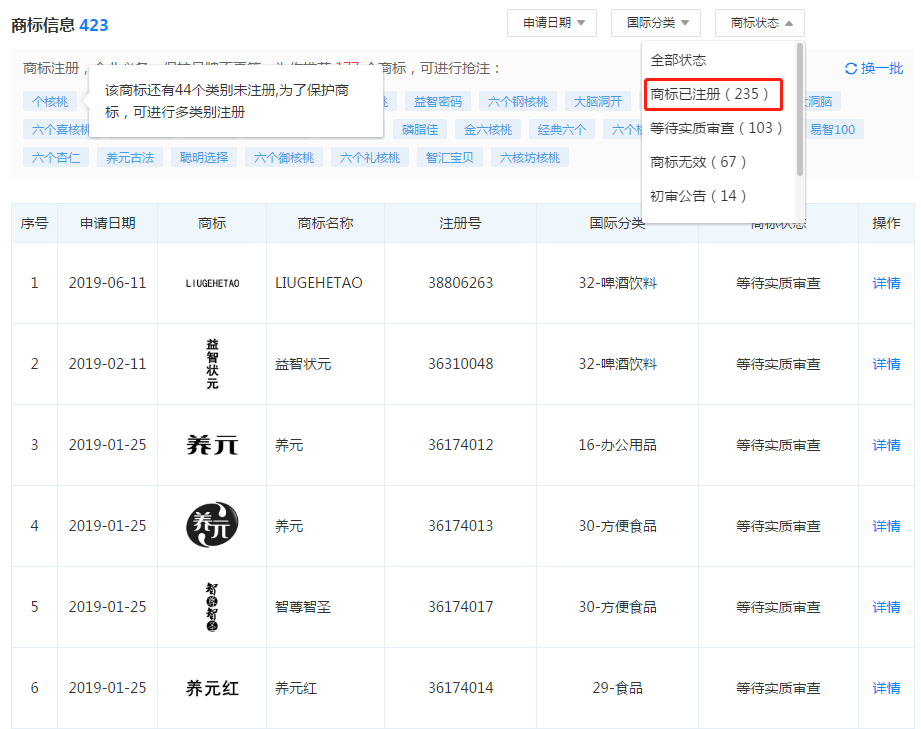The image size is (921, 729).
Task: Click the 六个礼核桃 suggestion tag
Action: coord(369,157)
